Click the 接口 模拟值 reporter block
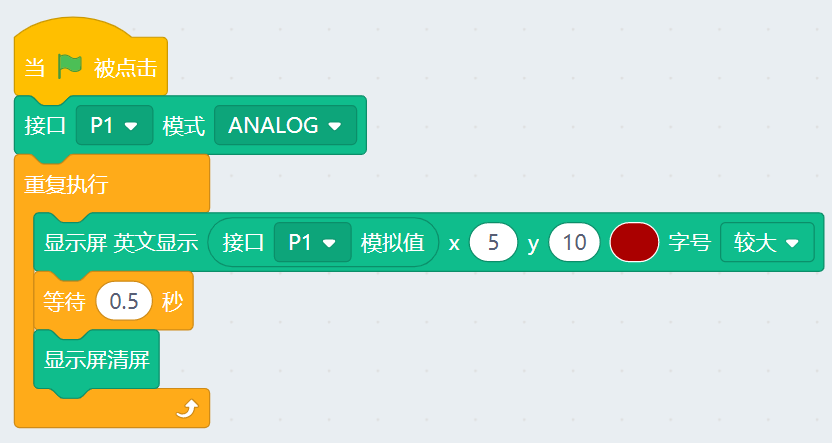832x443 pixels. 324,242
